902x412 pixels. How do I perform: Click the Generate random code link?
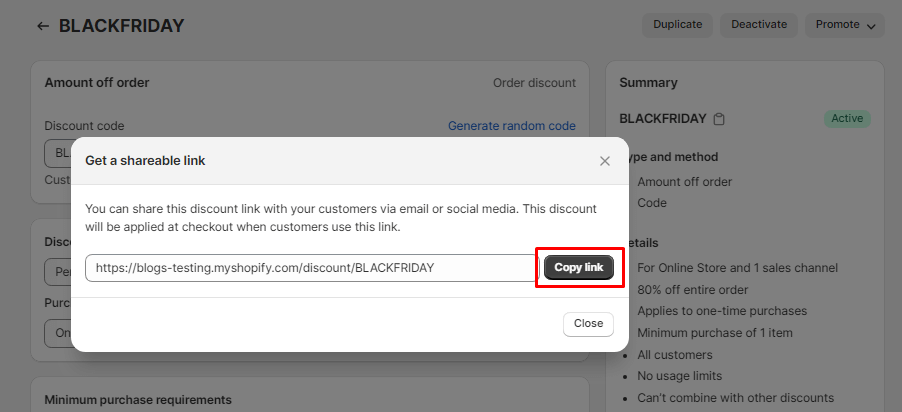511,126
